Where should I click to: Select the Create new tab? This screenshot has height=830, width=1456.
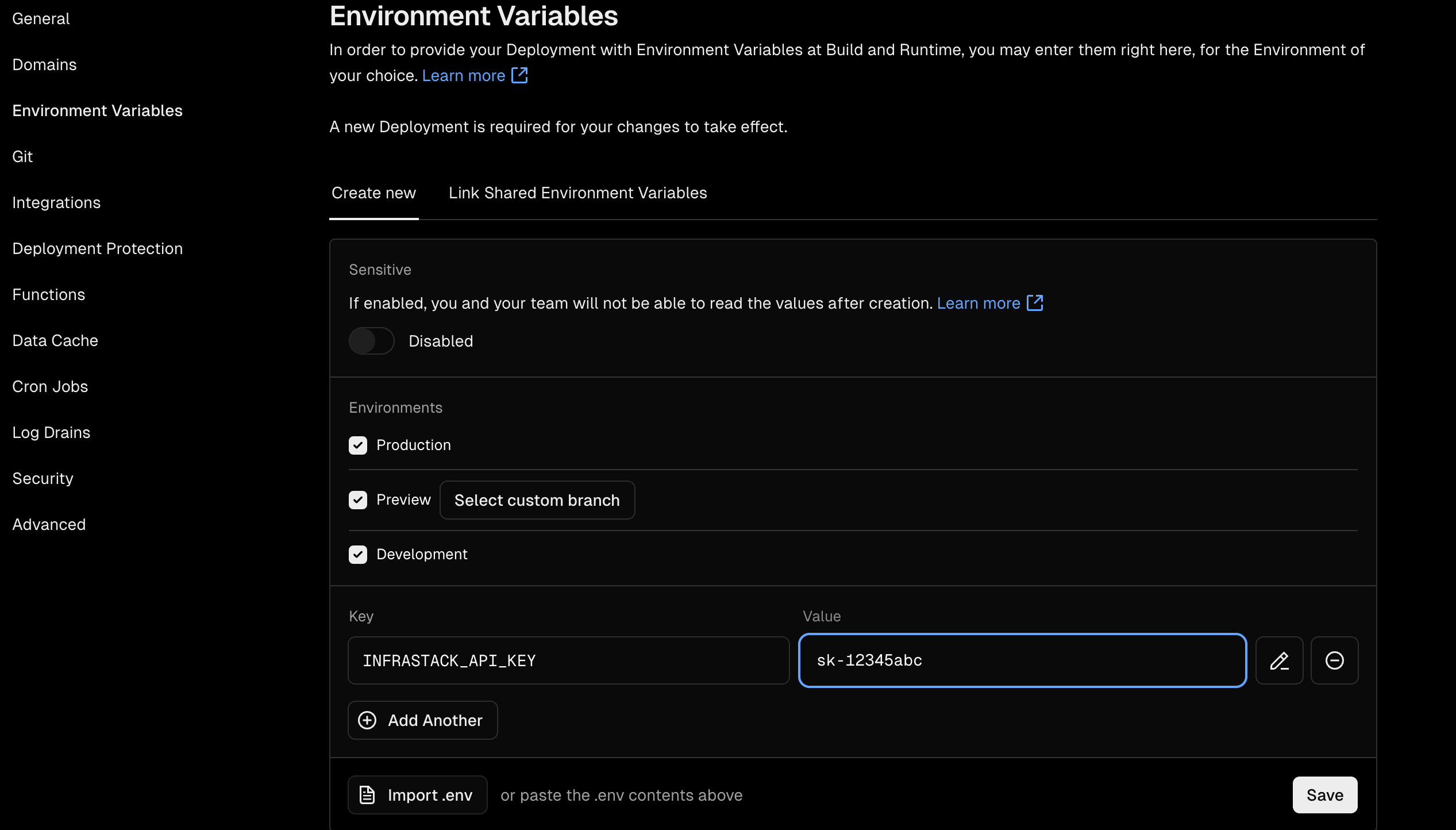click(373, 193)
